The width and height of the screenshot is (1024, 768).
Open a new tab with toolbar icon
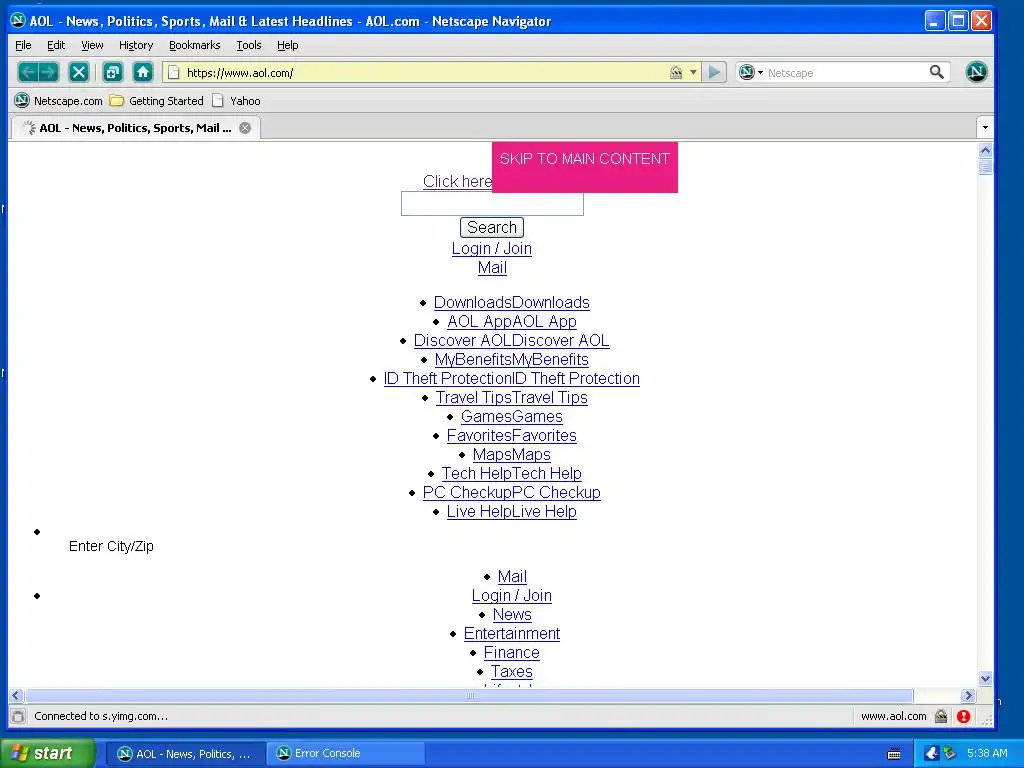pos(113,72)
